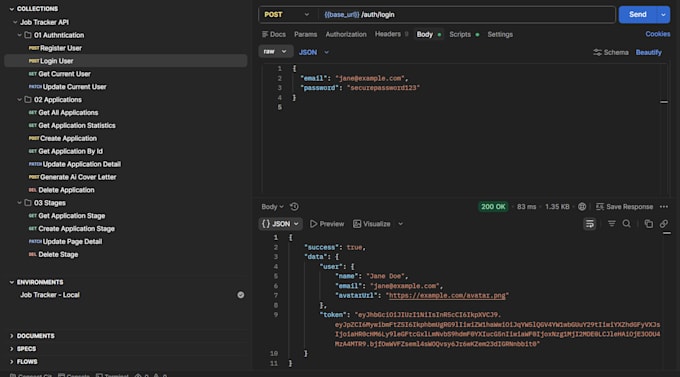Viewport: 680px width, 377px height.
Task: Click the Schema button
Action: tap(611, 52)
